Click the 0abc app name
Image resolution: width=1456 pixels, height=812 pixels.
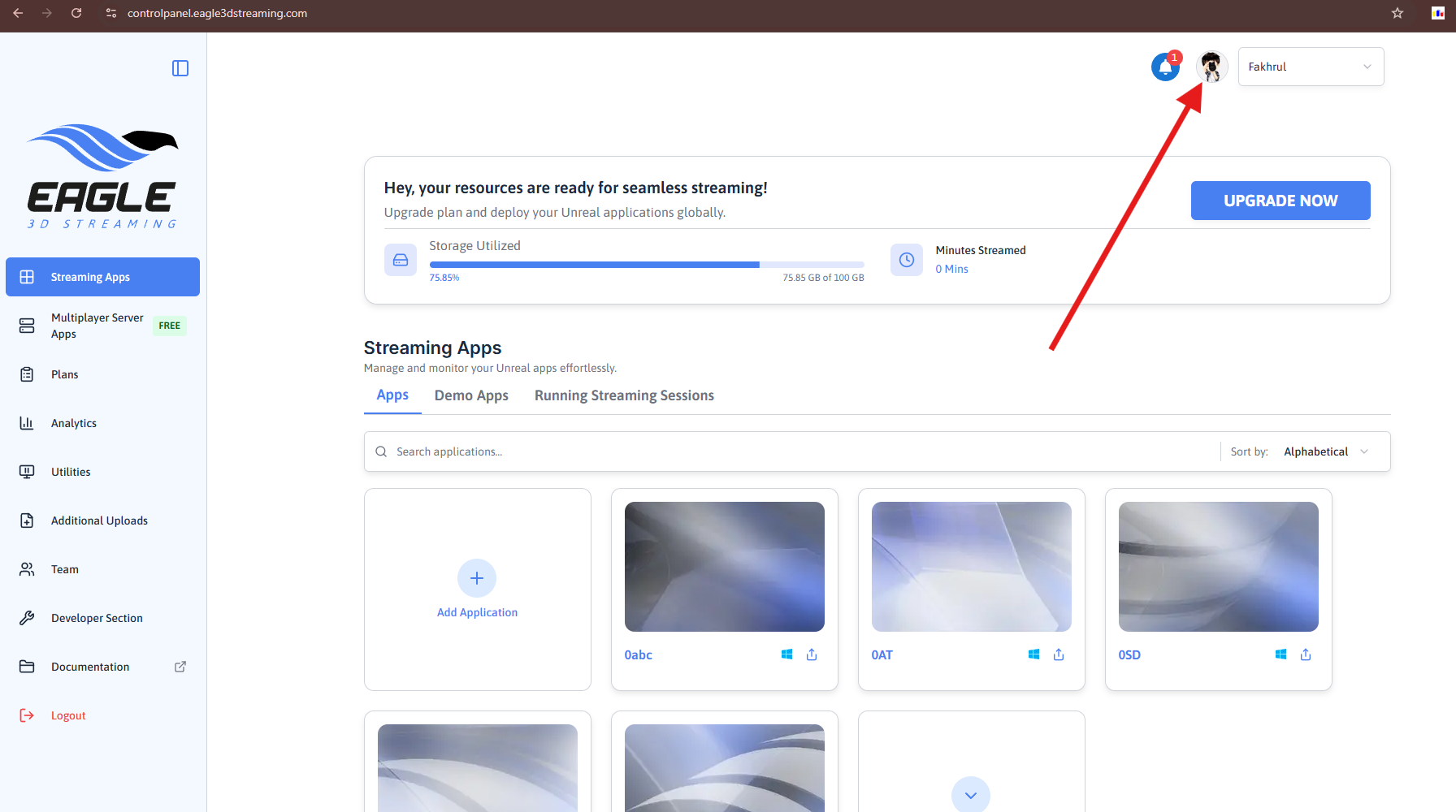[x=639, y=655]
